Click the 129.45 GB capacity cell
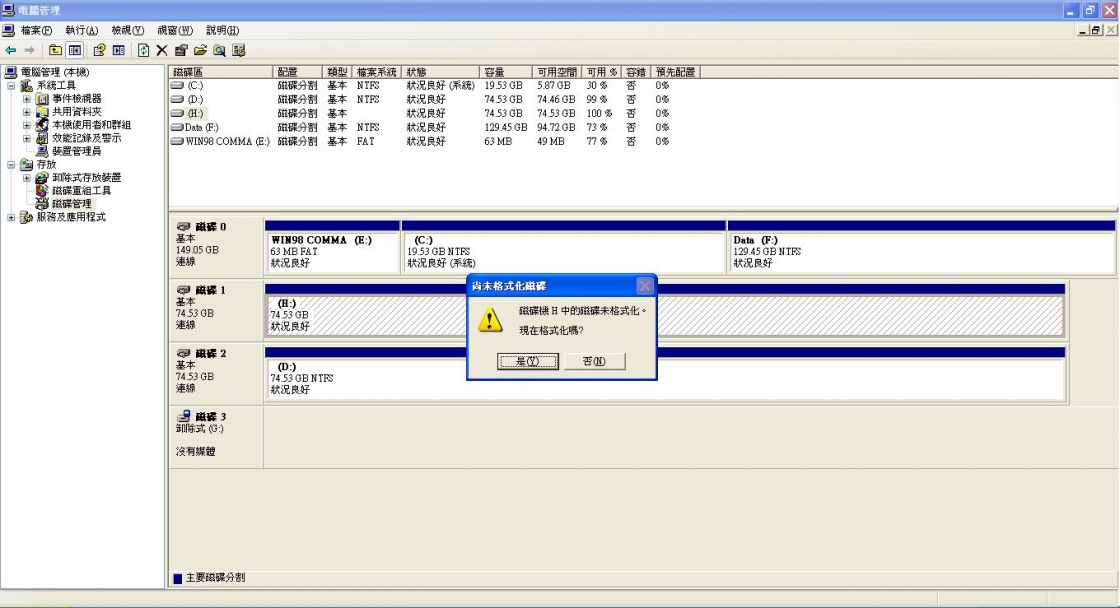 click(x=506, y=127)
